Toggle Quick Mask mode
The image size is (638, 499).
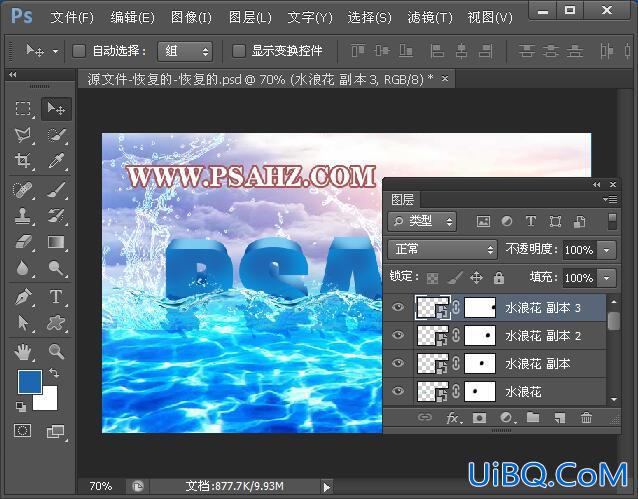22,431
